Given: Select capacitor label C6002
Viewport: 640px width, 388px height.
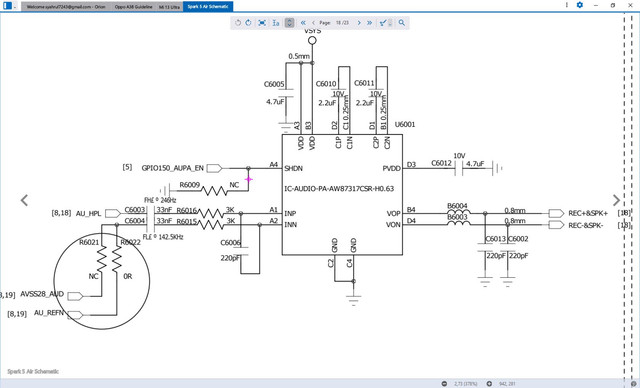Looking at the screenshot, I should 518,239.
